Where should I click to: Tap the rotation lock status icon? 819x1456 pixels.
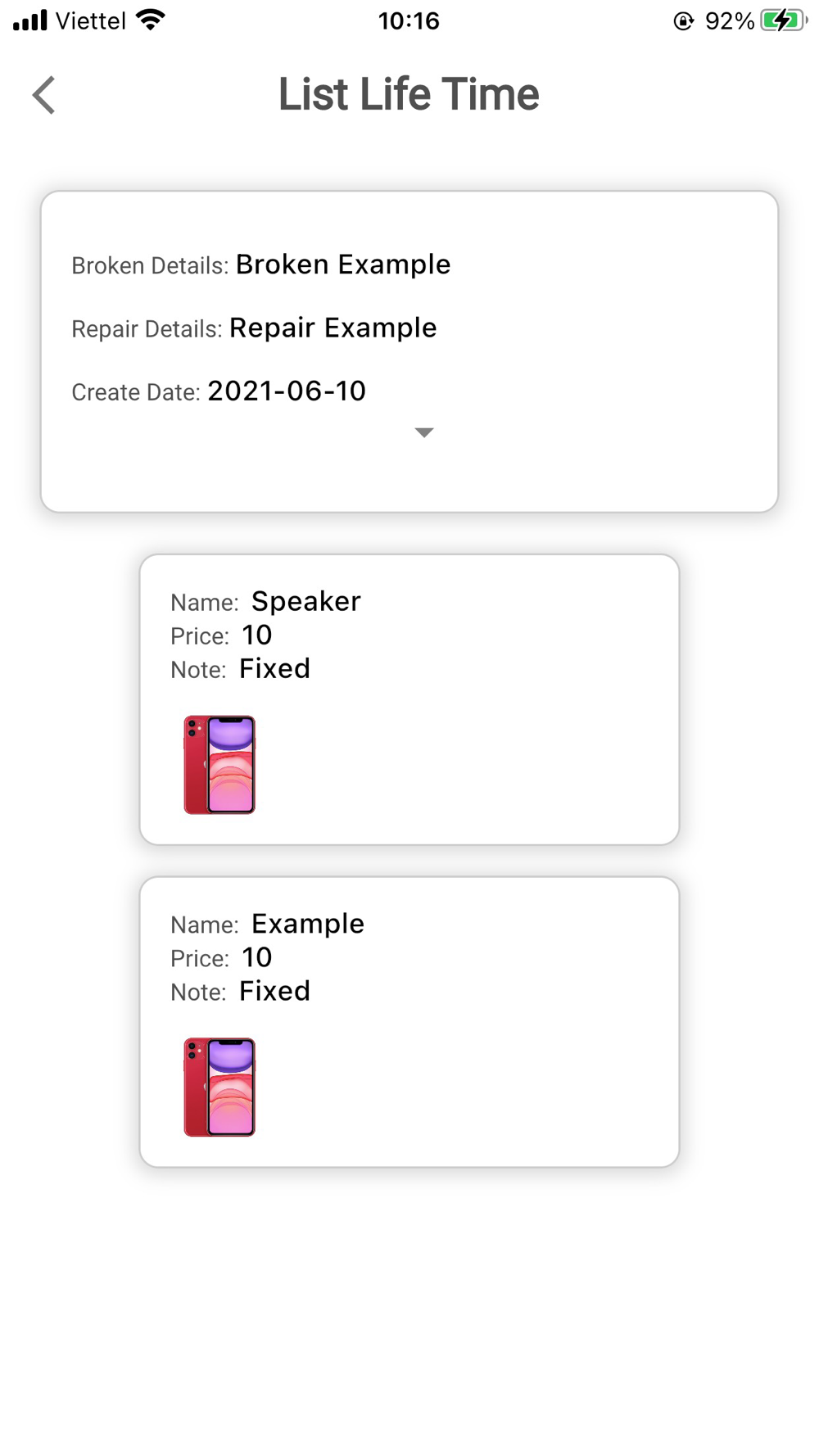[684, 21]
